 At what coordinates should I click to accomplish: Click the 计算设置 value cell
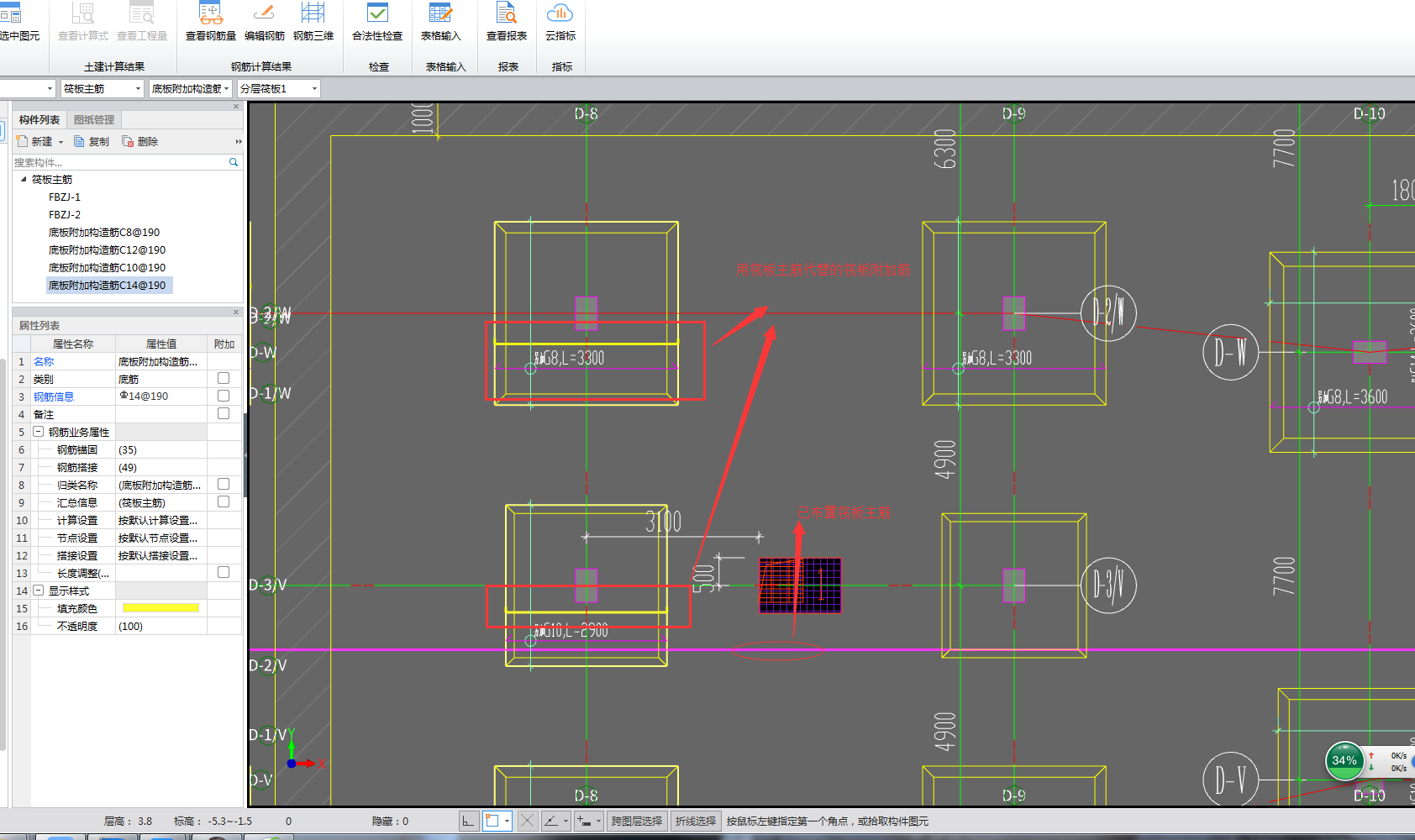[160, 520]
